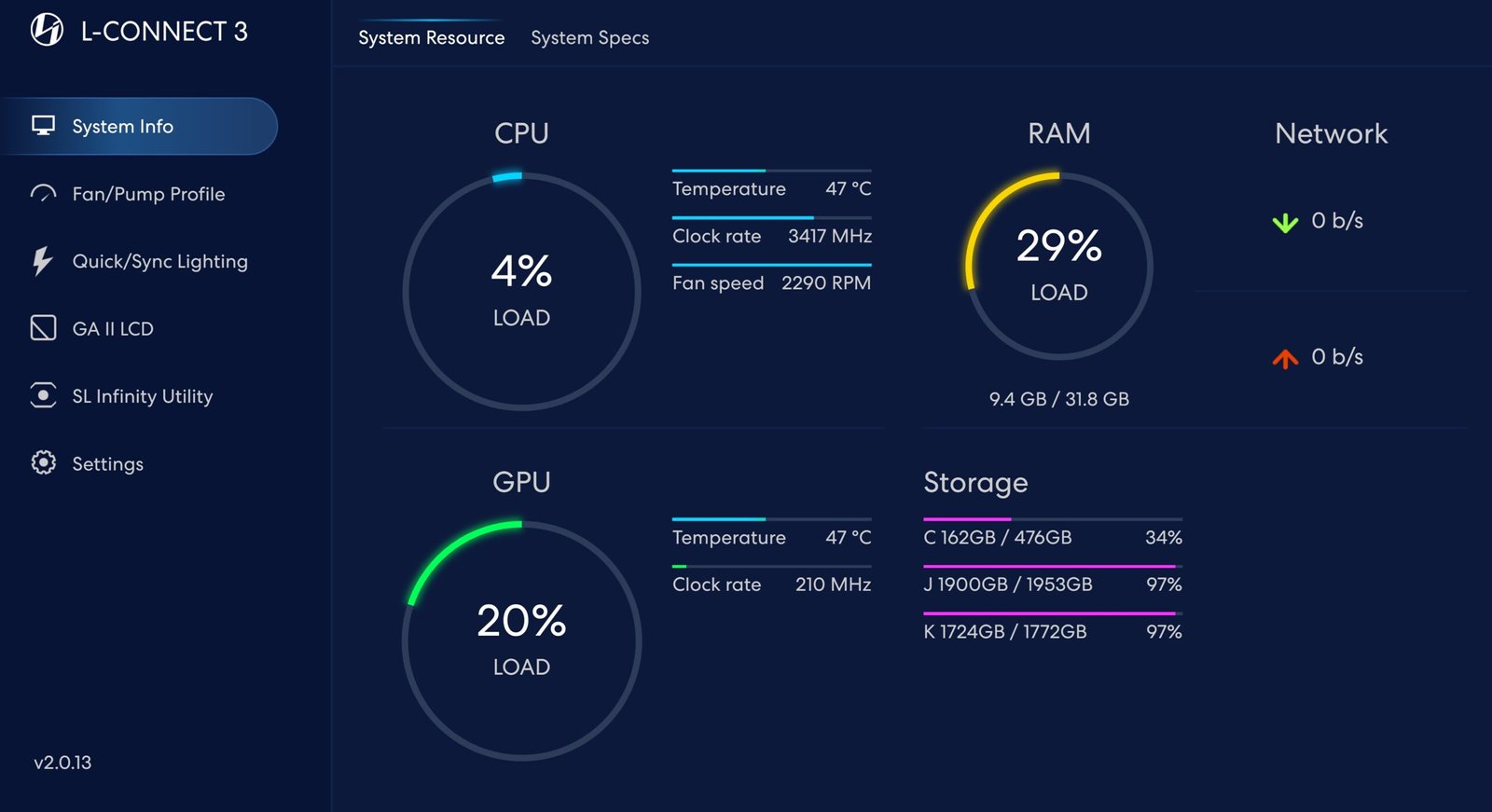Click the green download arrow icon

click(x=1285, y=222)
